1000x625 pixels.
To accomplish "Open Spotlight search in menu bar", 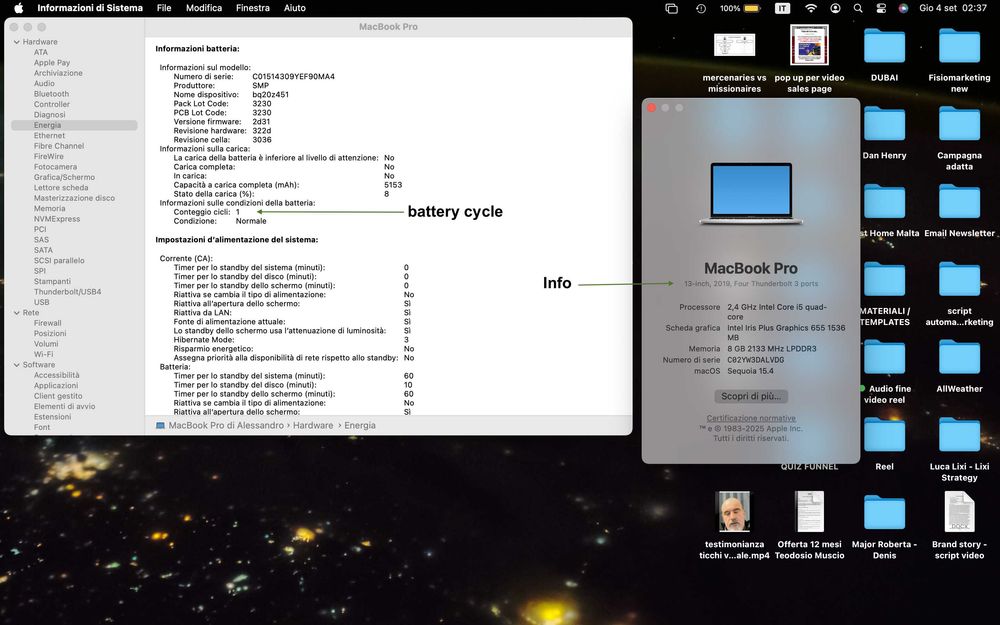I will coord(858,8).
